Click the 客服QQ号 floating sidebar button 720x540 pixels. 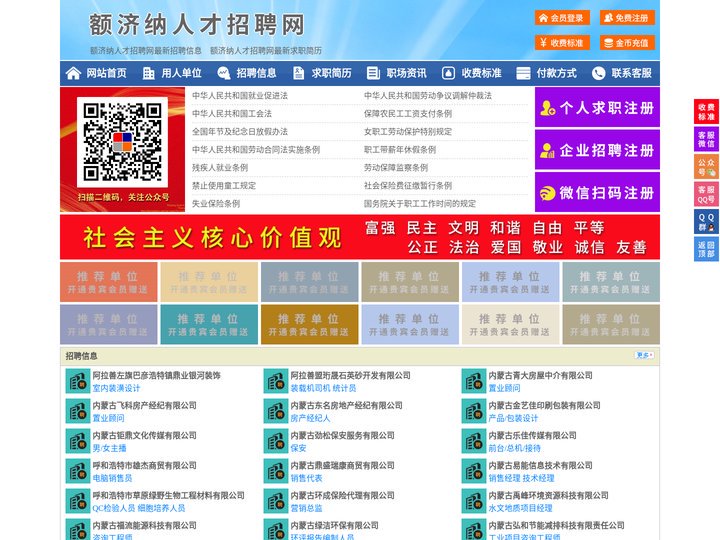pyautogui.click(x=706, y=194)
